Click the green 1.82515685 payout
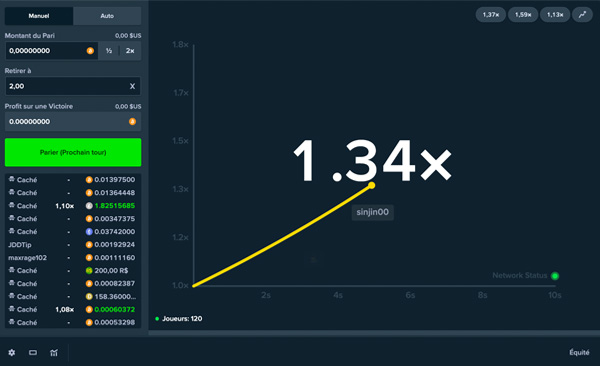This screenshot has width=600, height=366. coord(115,206)
